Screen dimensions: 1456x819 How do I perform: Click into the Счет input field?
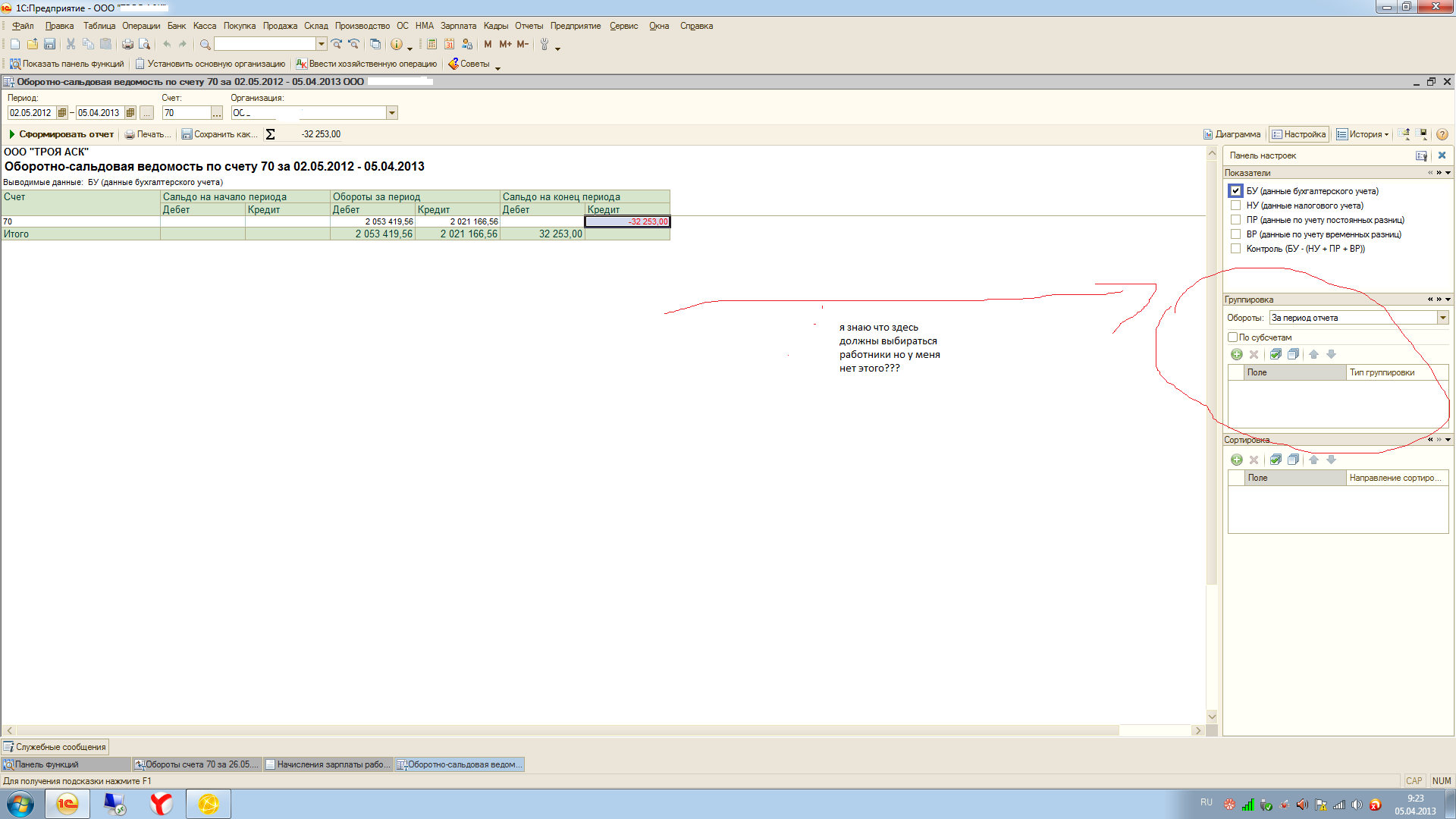pyautogui.click(x=186, y=113)
